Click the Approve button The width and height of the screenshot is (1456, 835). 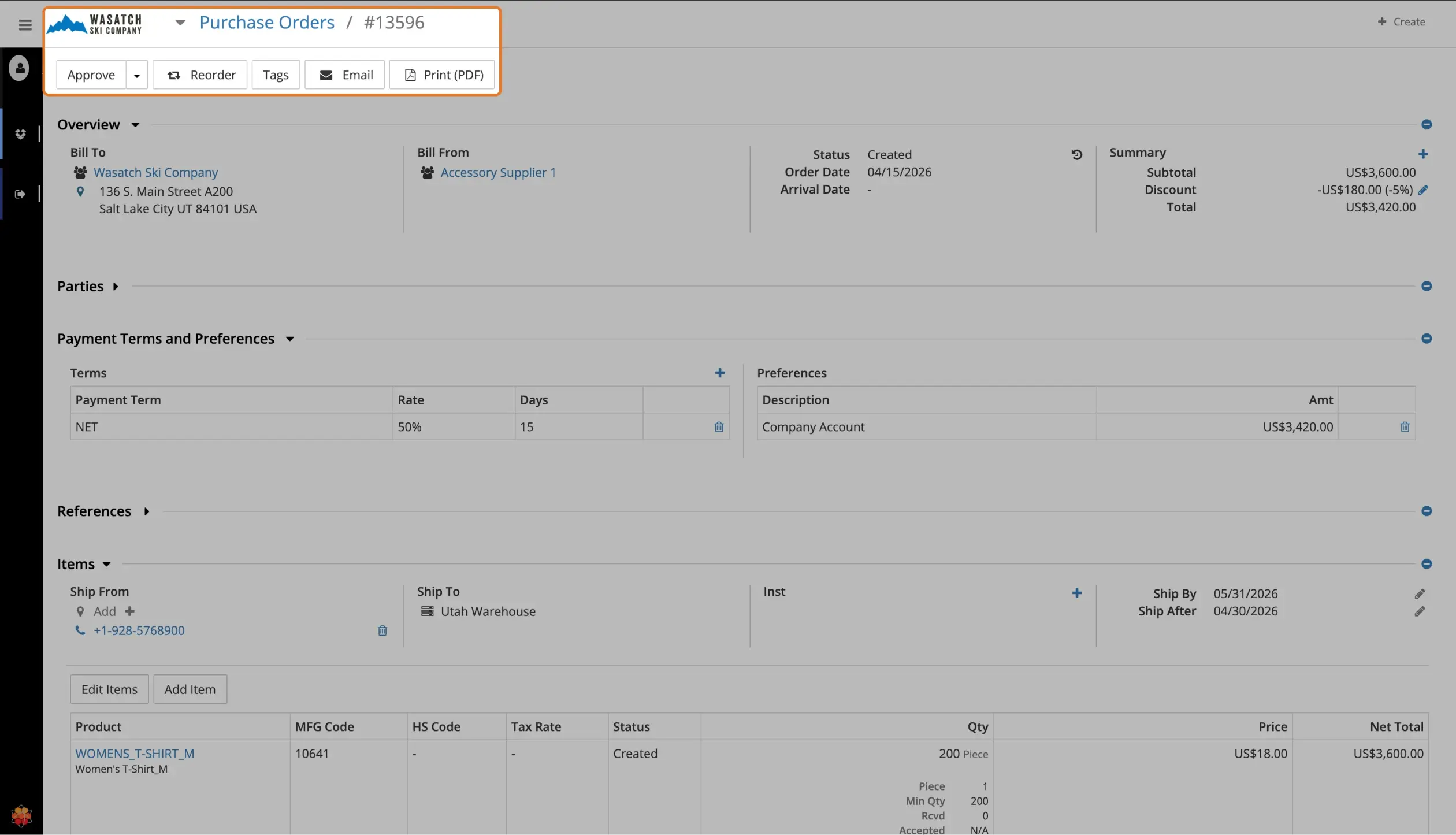pyautogui.click(x=91, y=75)
